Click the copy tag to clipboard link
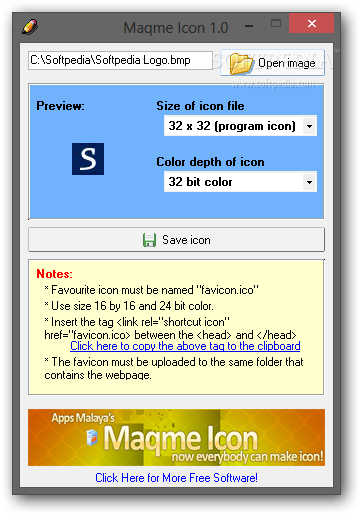This screenshot has width=361, height=515. [x=185, y=346]
